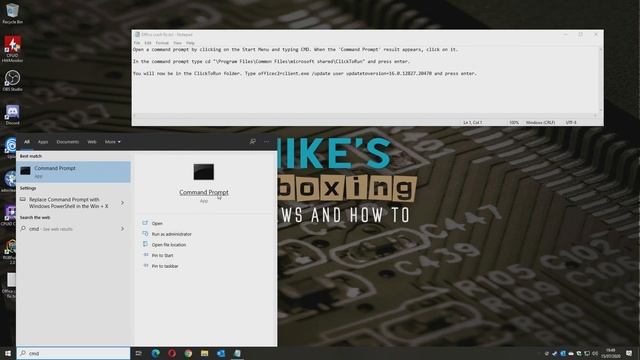Click the taskbar clock showing date and time
This screenshot has width=640, height=360.
click(x=611, y=353)
